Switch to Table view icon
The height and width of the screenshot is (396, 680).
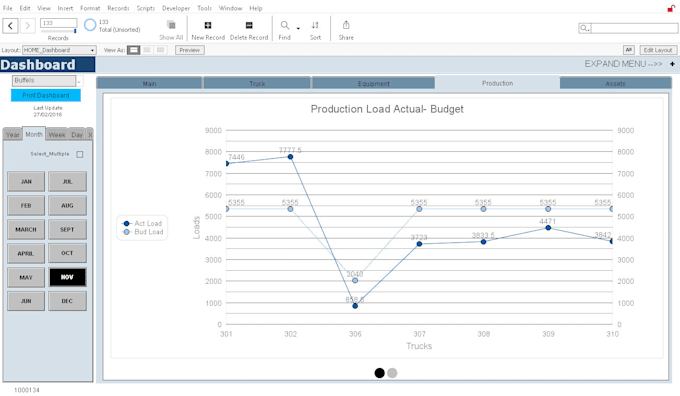tap(160, 50)
